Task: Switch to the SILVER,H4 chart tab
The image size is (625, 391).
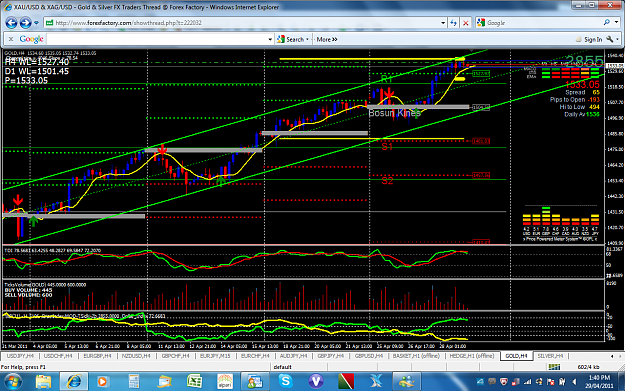Action: pyautogui.click(x=550, y=356)
